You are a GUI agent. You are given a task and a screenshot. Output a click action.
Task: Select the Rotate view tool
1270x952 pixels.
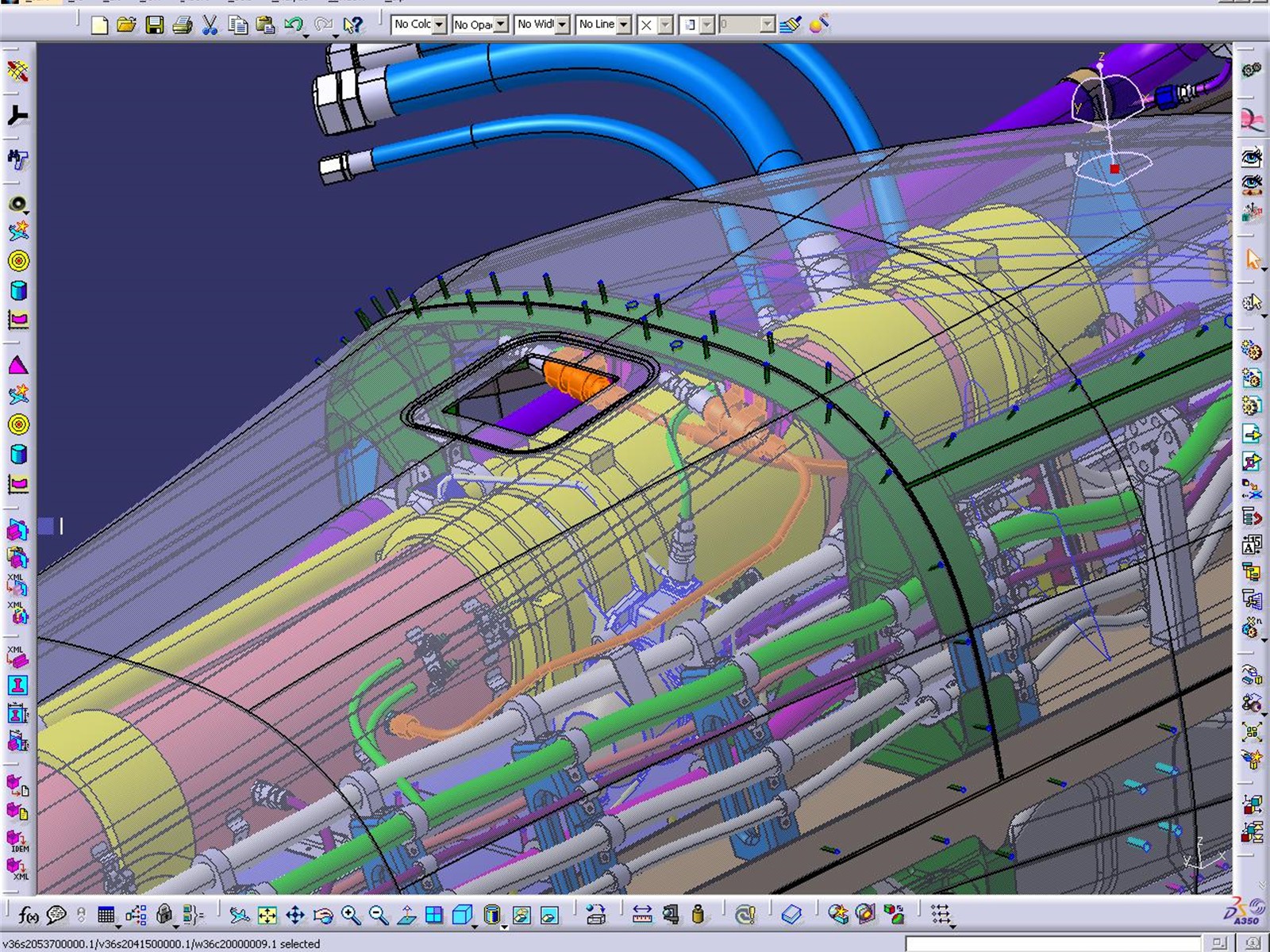[323, 916]
